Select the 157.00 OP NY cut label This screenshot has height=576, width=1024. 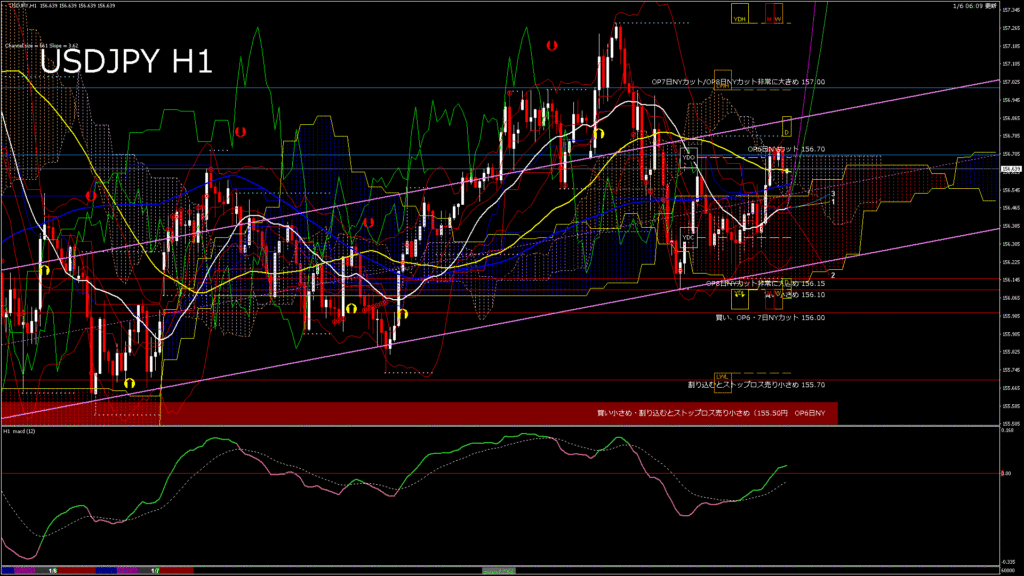click(738, 81)
